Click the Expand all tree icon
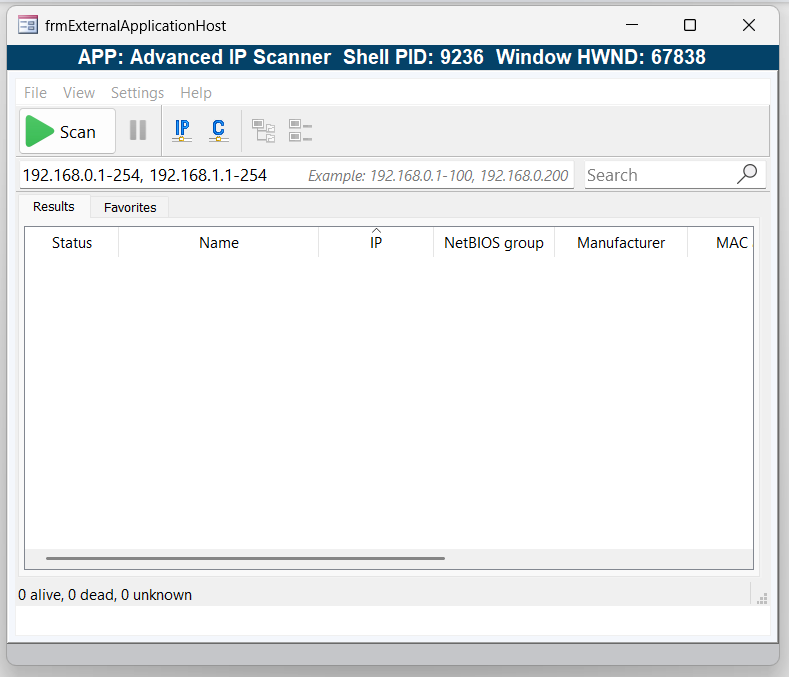This screenshot has height=677, width=789. [x=264, y=131]
